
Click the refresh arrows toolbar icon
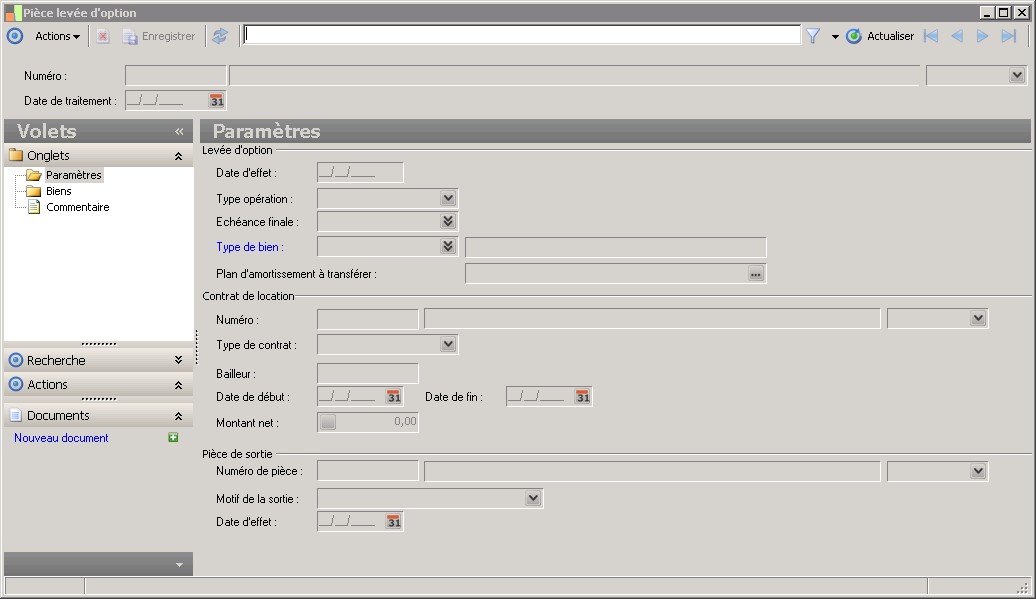(x=220, y=36)
